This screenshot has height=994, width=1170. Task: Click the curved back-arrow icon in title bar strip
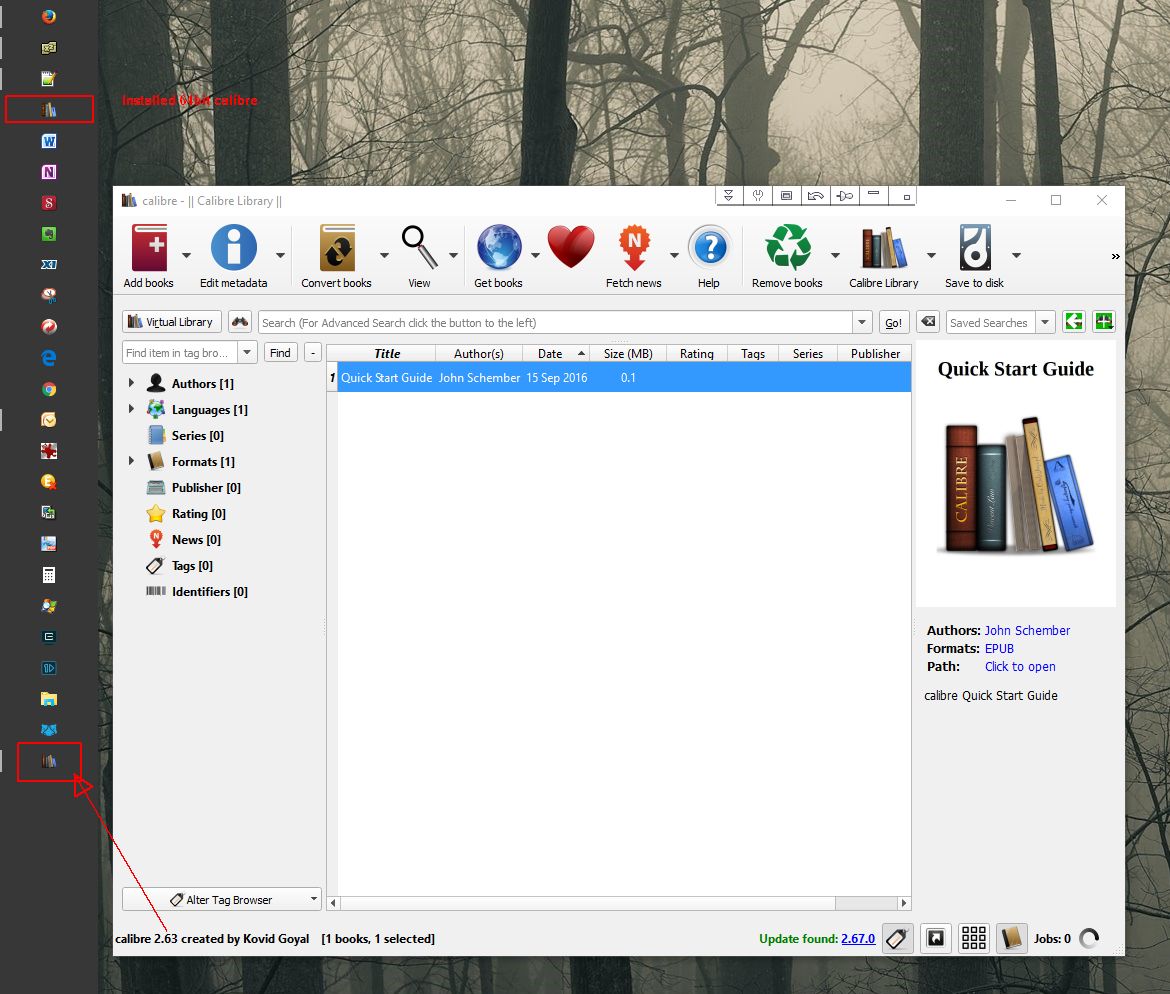[816, 196]
